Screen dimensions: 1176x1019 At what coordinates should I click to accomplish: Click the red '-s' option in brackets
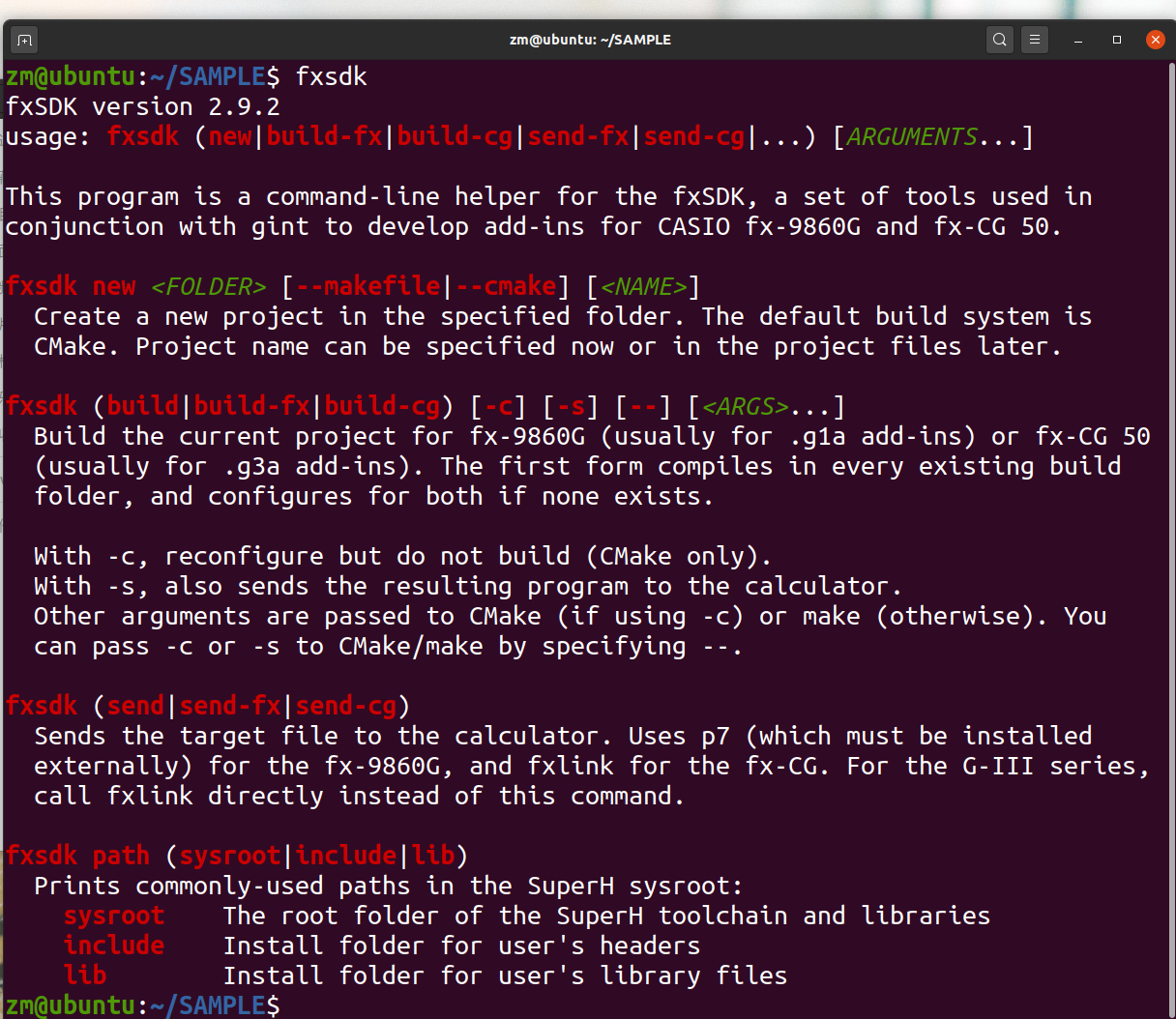[572, 406]
